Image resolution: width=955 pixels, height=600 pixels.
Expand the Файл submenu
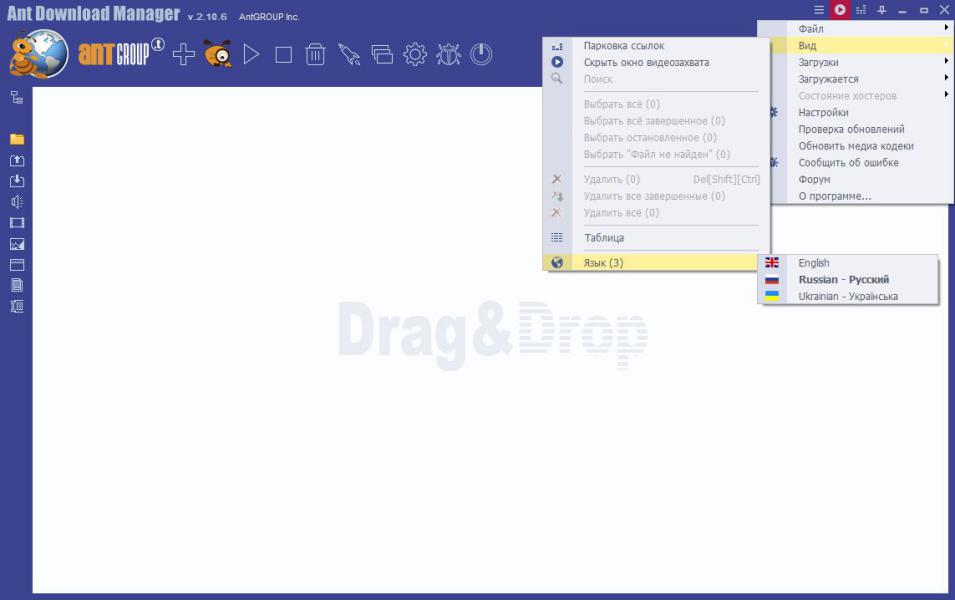pos(856,29)
